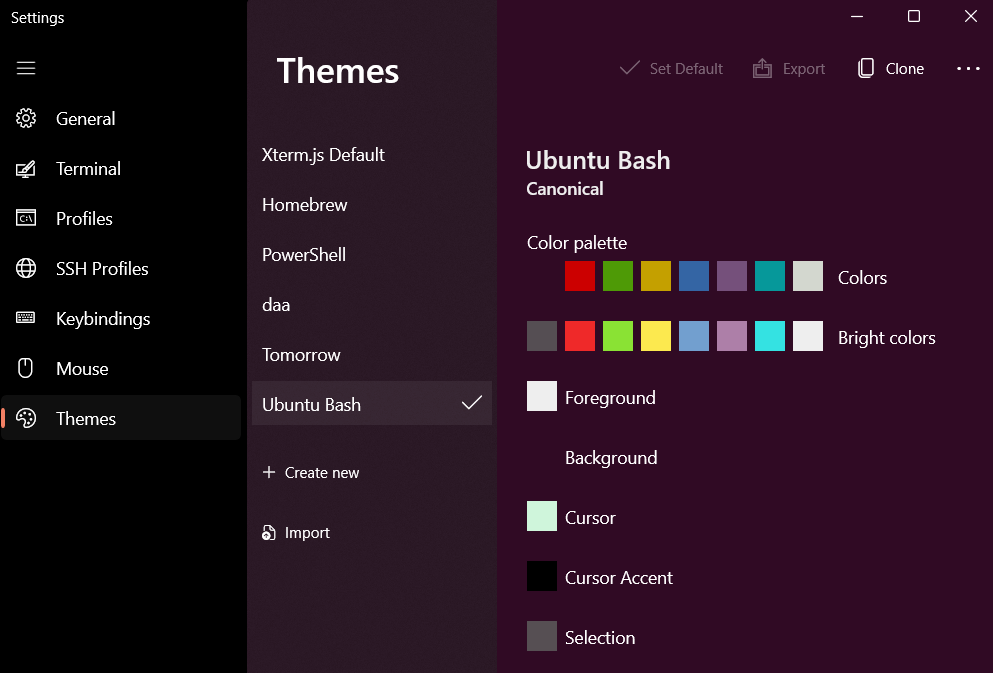Click the red swatch in Colors row
This screenshot has width=993, height=673.
tap(580, 277)
